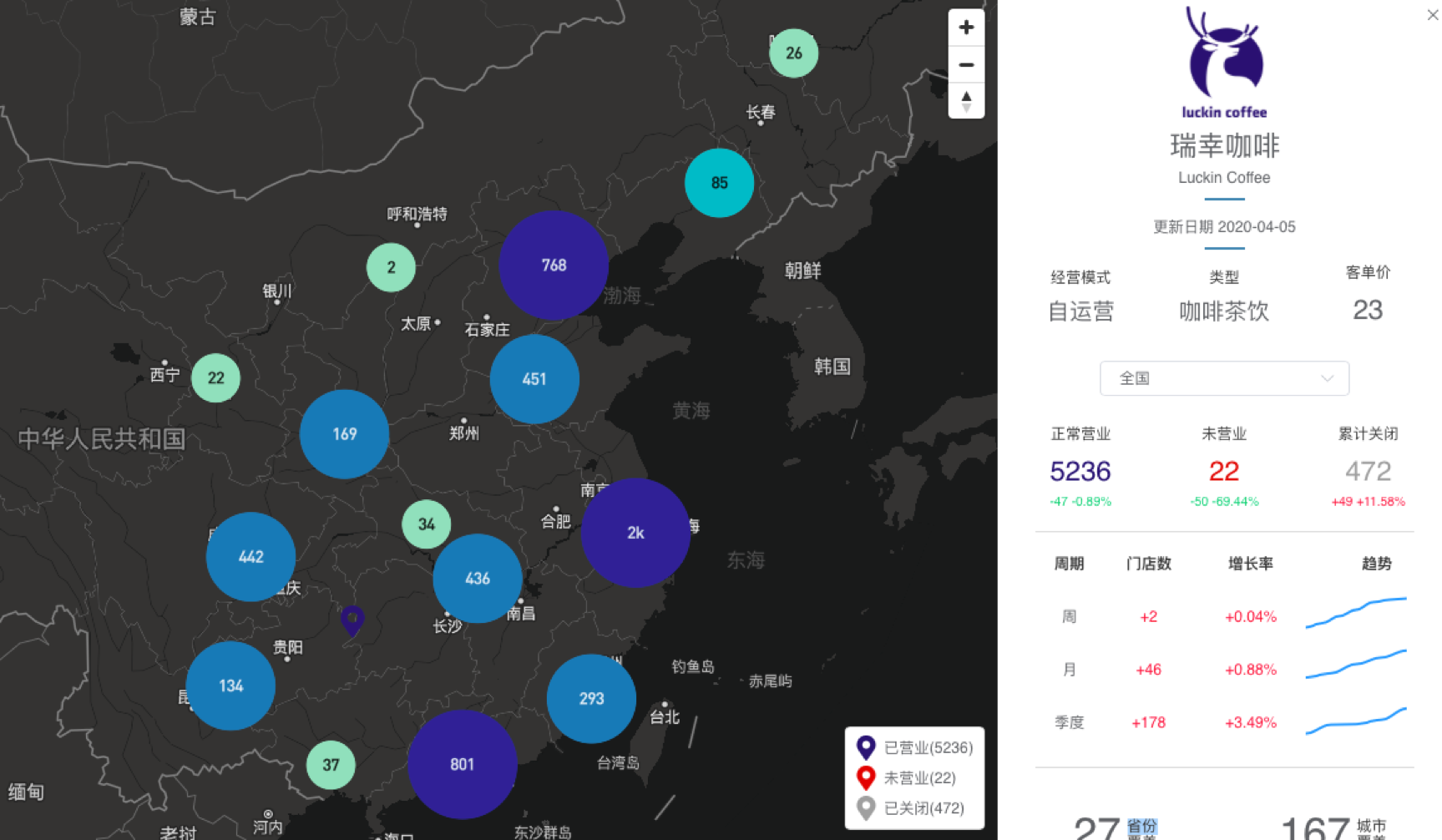Click the green cluster labeled 22
Viewport: 1442px width, 840px height.
[x=215, y=378]
